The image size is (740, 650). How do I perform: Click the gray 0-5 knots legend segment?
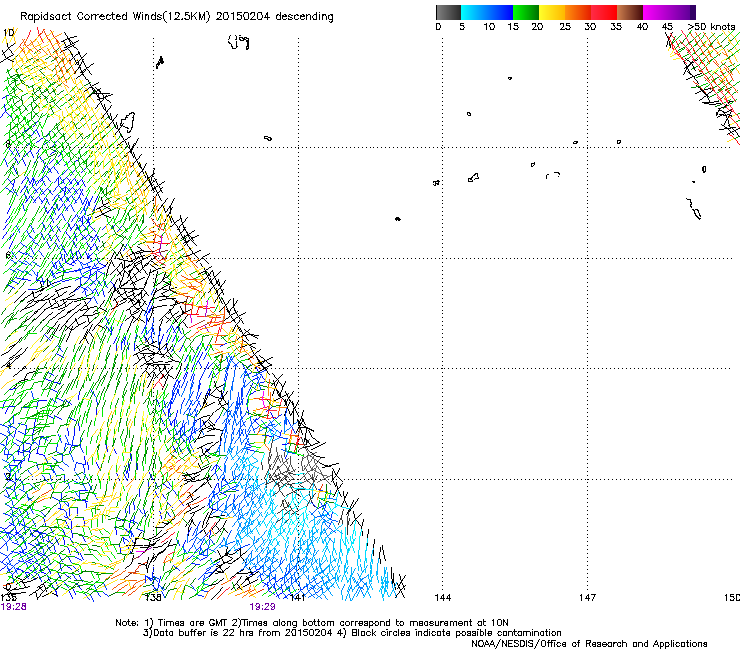click(448, 12)
